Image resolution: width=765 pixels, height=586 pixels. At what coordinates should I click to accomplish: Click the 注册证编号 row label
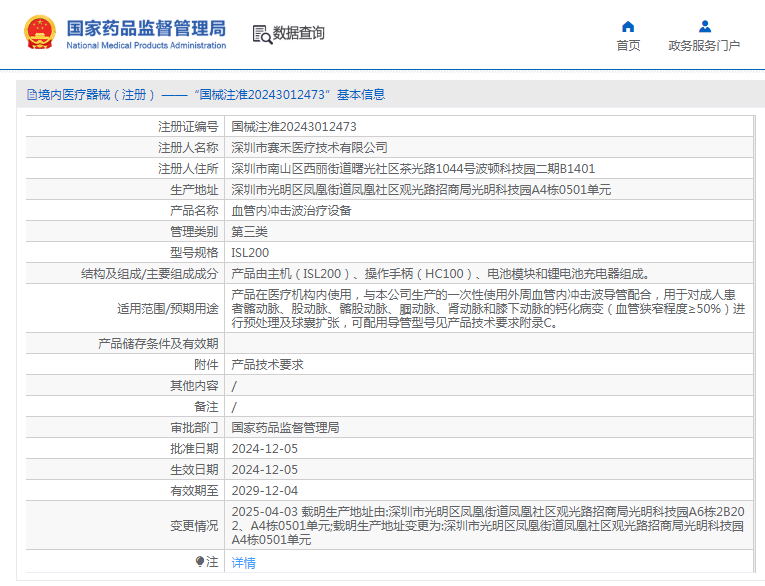pyautogui.click(x=188, y=127)
